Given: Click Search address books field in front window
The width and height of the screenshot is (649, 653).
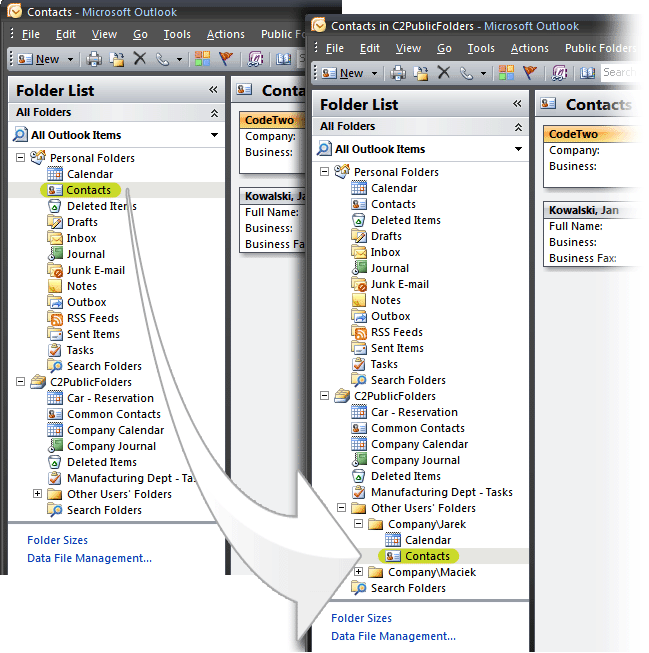Looking at the screenshot, I should point(621,72).
